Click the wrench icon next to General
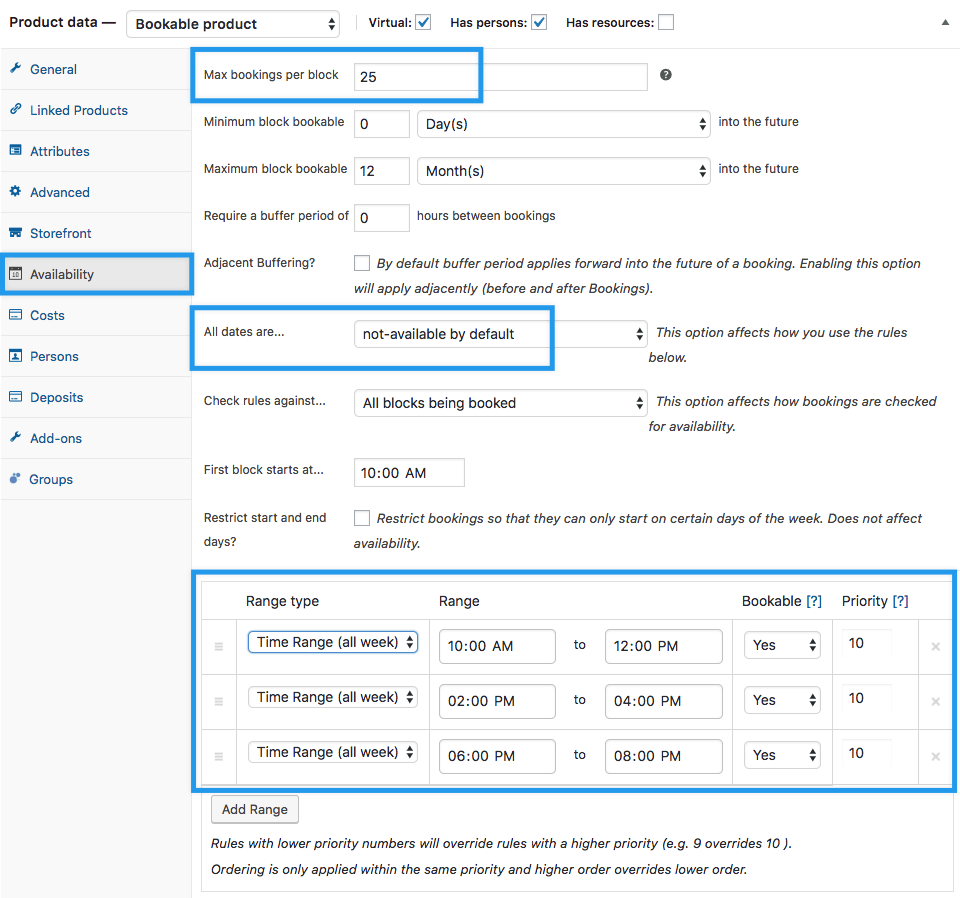Viewport: 960px width, 898px height. pos(15,69)
